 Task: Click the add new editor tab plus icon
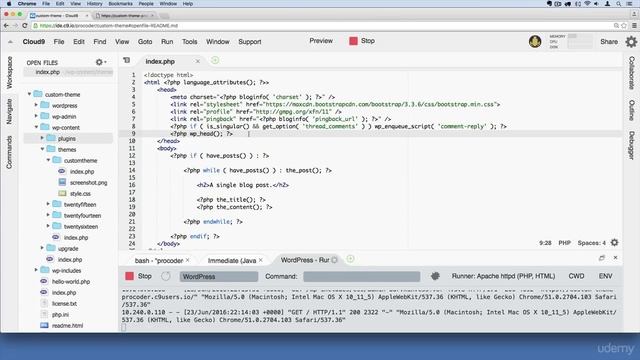coord(215,60)
